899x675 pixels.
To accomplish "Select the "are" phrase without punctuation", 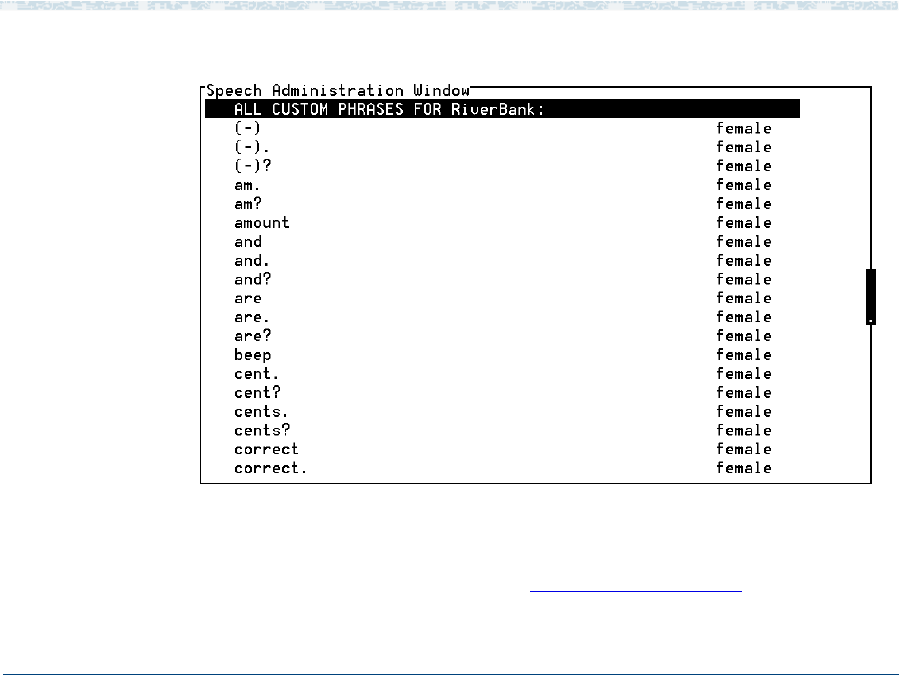I will coord(502,298).
